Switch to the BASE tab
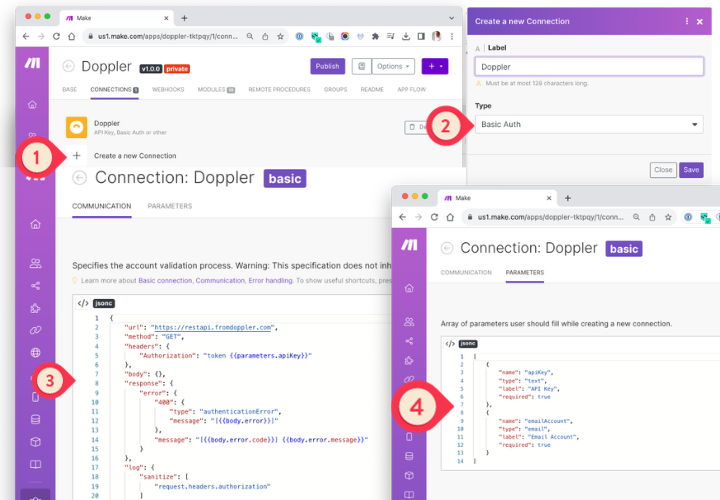The image size is (720, 500). (x=70, y=90)
